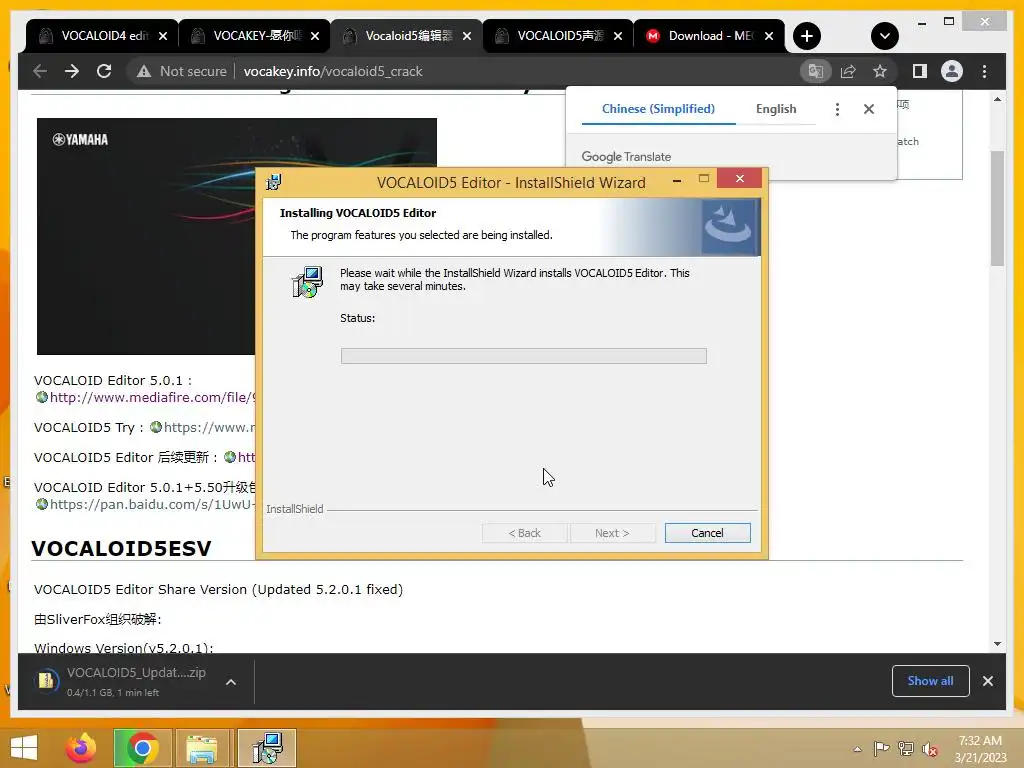Click the Chrome taskbar icon
The image size is (1024, 768).
(142, 748)
